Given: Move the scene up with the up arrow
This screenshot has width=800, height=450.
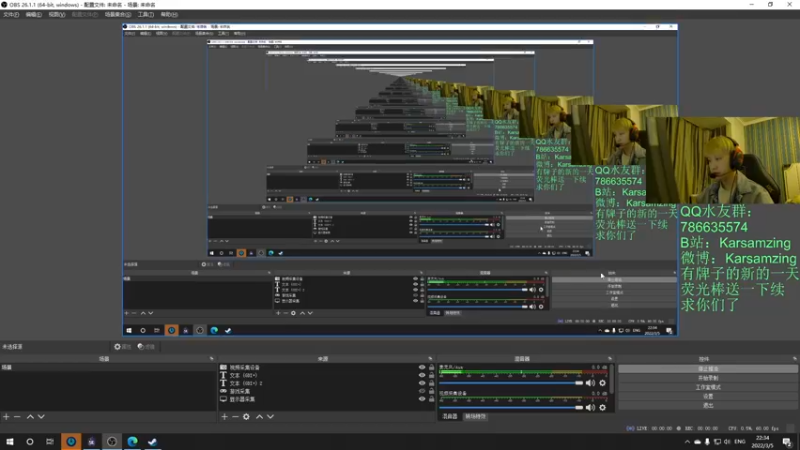Looking at the screenshot, I should click(x=30, y=417).
